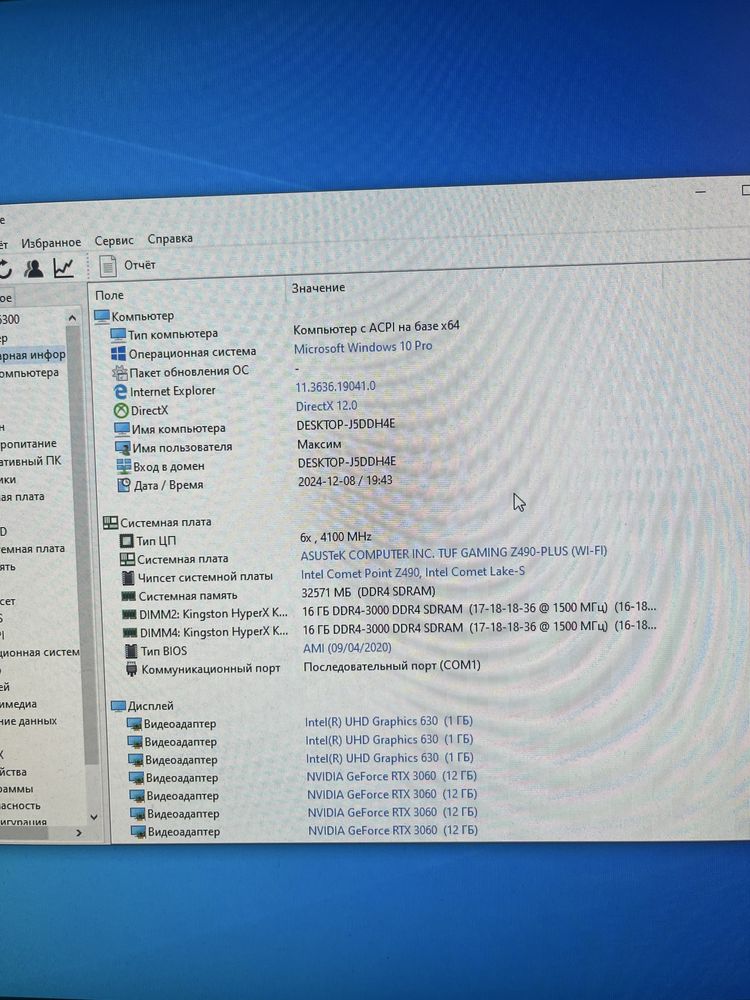Select the 32571 МБ (DDR4 SDRAM) value
The height and width of the screenshot is (1000, 750).
pos(369,592)
